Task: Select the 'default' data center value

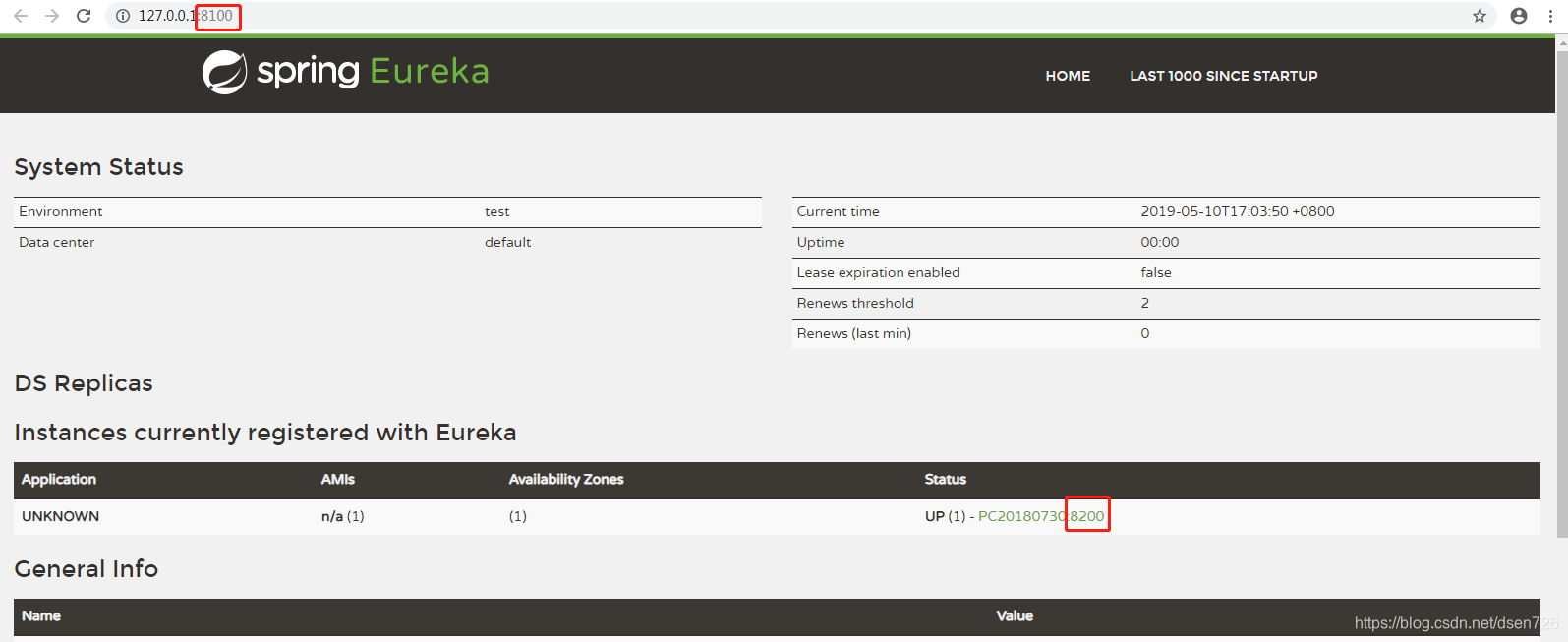Action: tap(507, 242)
